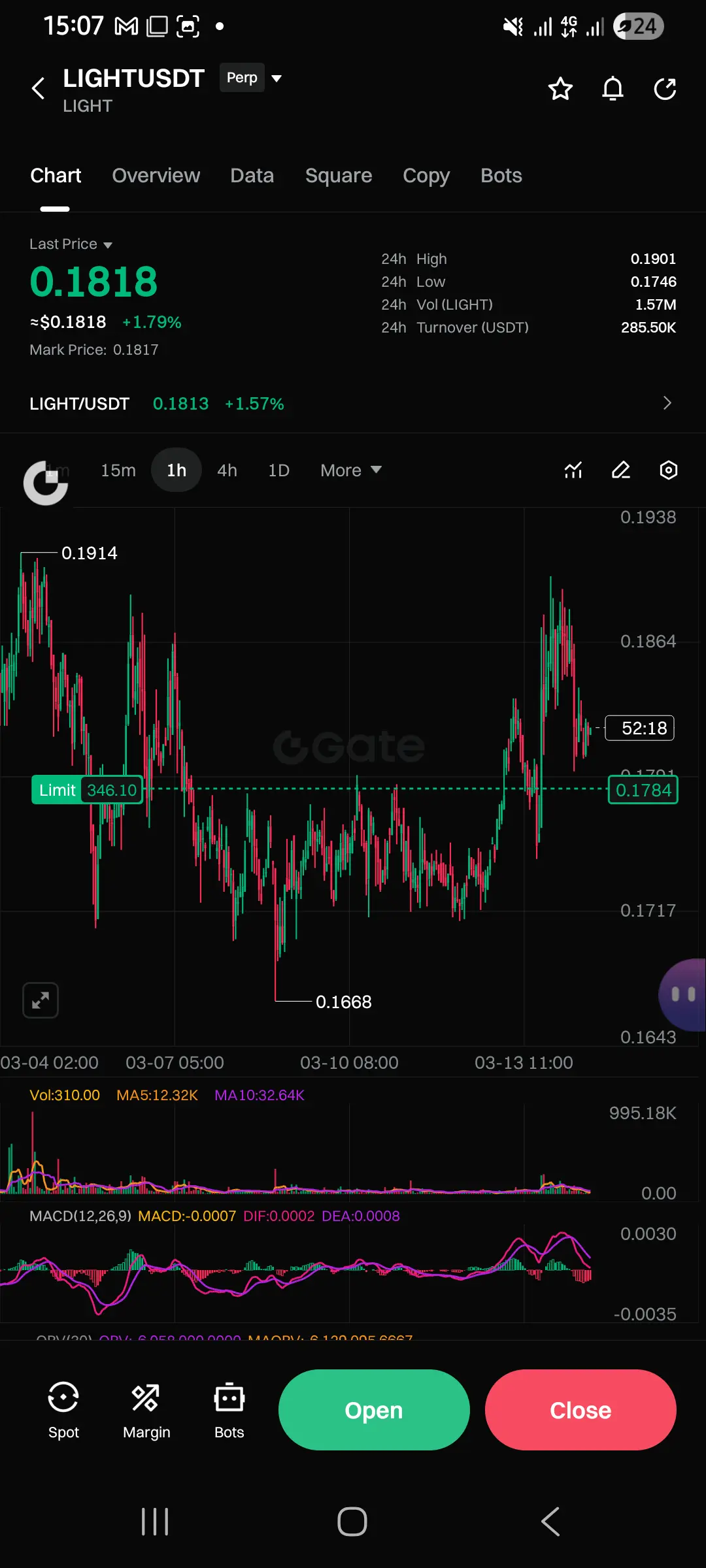Open the Perp contract type dropdown
The height and width of the screenshot is (1568, 706).
pos(251,78)
